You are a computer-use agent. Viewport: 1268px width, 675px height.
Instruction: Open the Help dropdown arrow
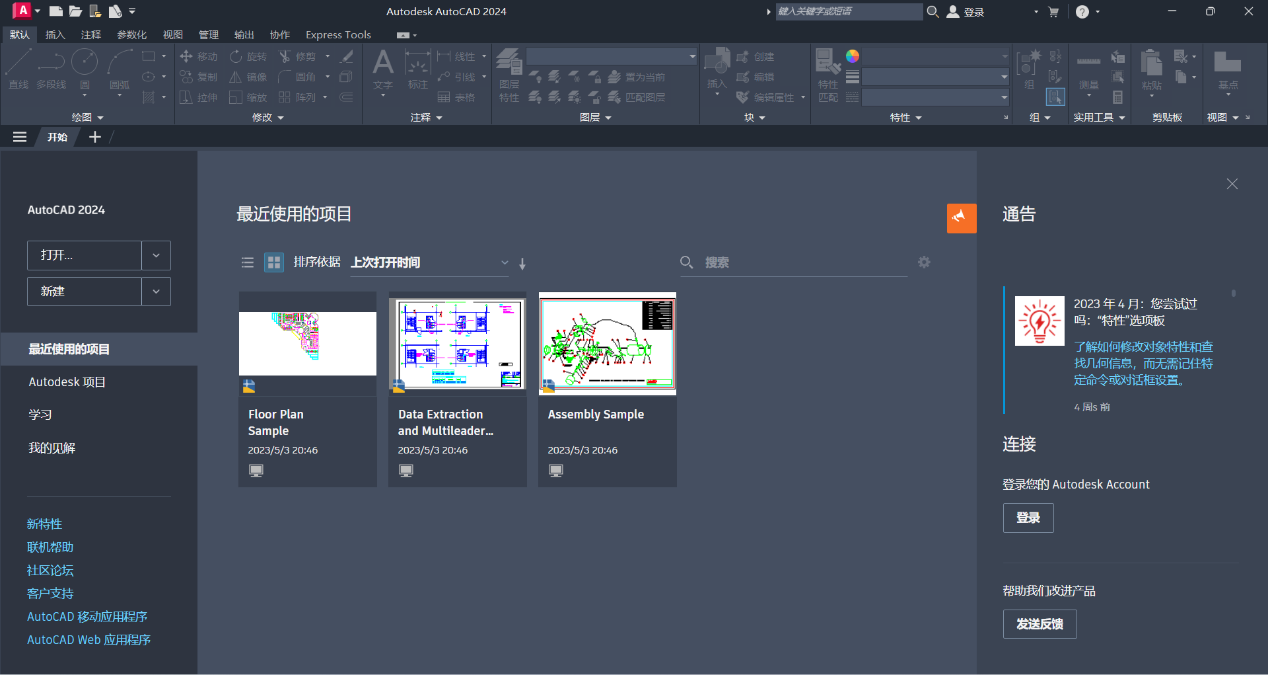[x=1097, y=12]
